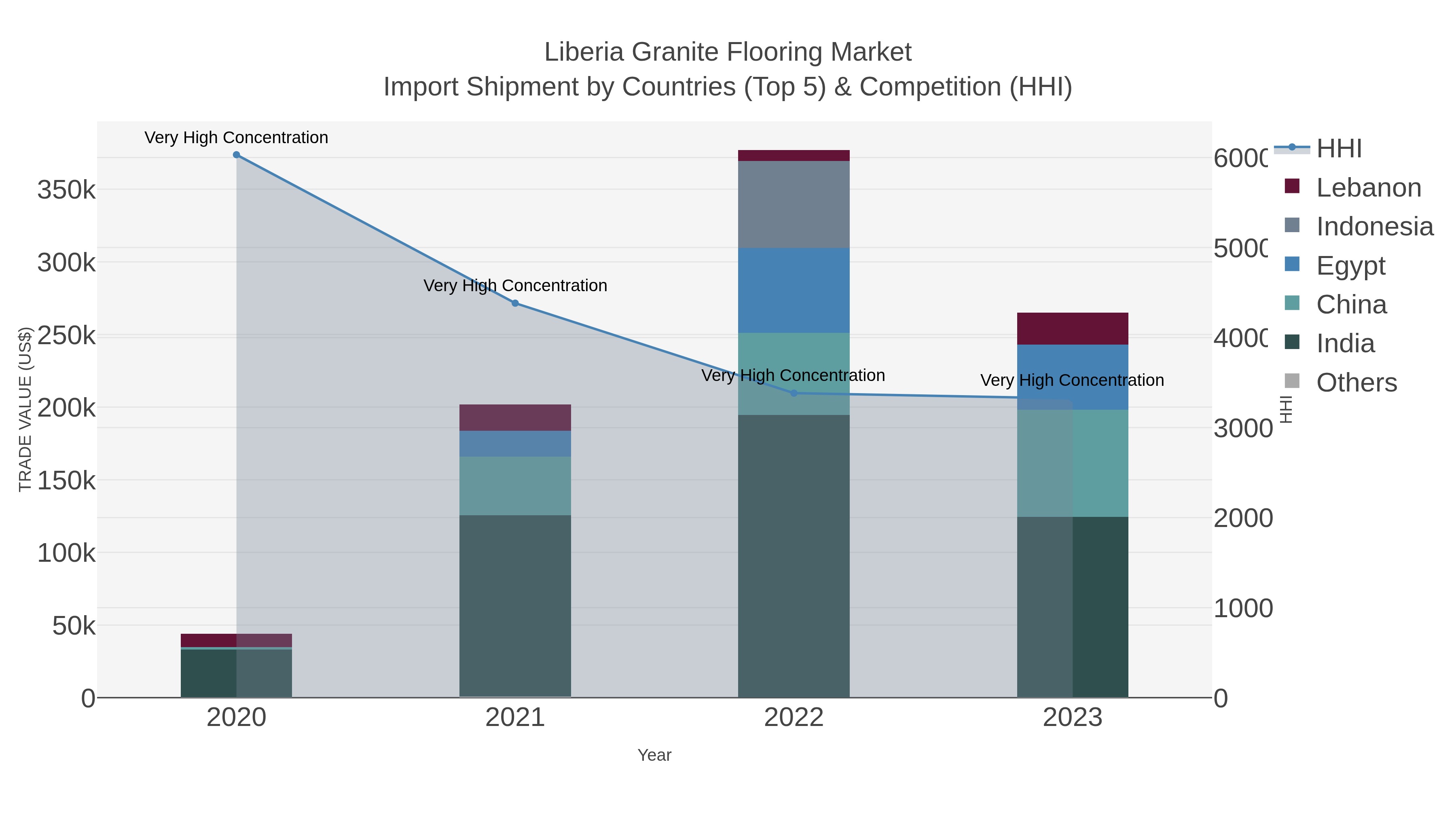Viewport: 1456px width, 819px height.
Task: Select the China segment of 2021 bar
Action: pyautogui.click(x=515, y=486)
